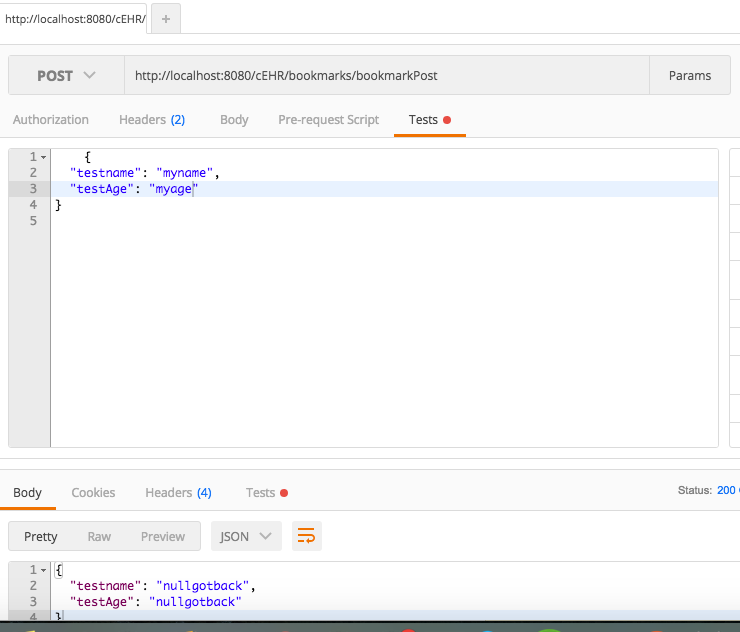Viewport: 740px width, 632px height.
Task: Select the request Body tab
Action: tap(234, 119)
